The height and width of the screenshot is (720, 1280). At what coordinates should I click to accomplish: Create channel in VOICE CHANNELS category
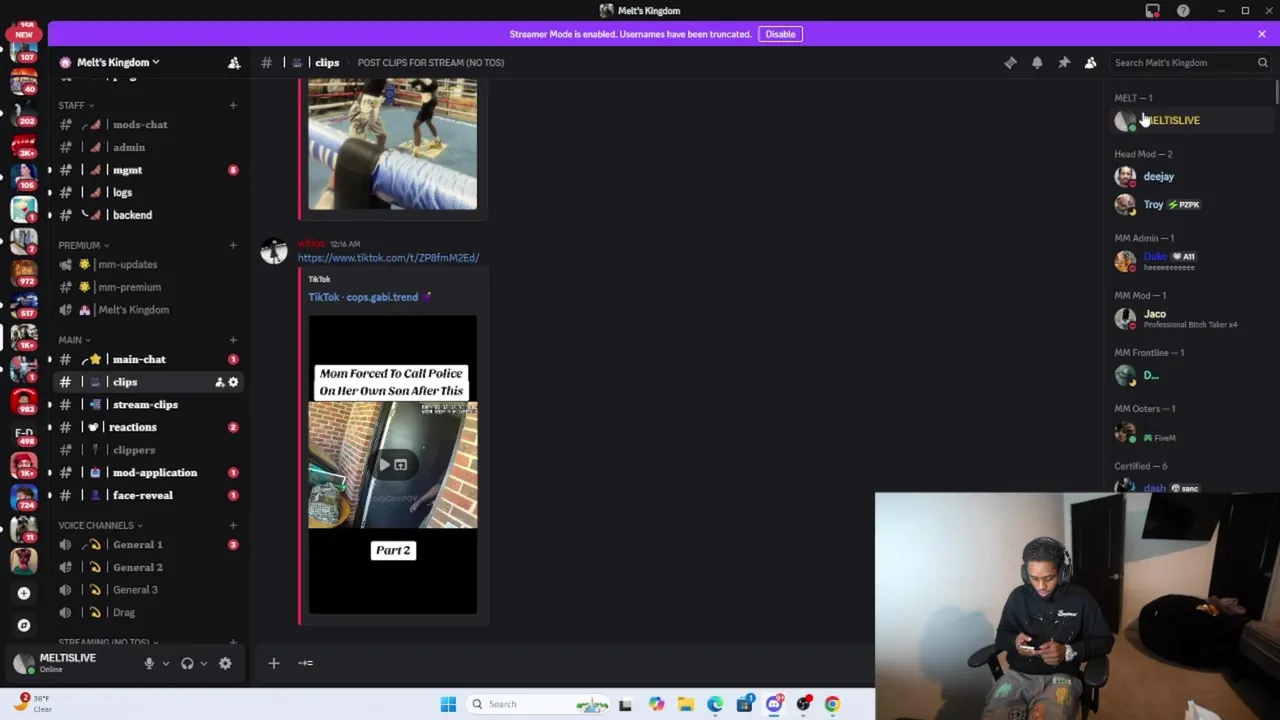[233, 525]
